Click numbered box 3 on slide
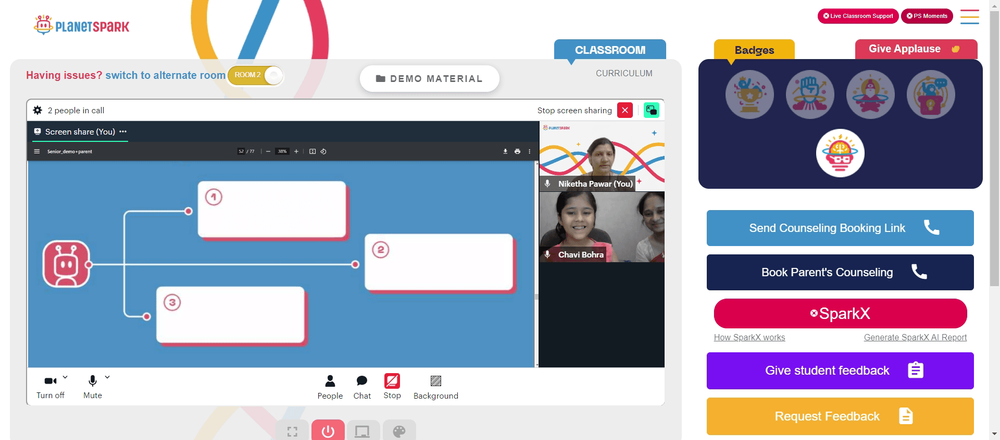 click(230, 315)
